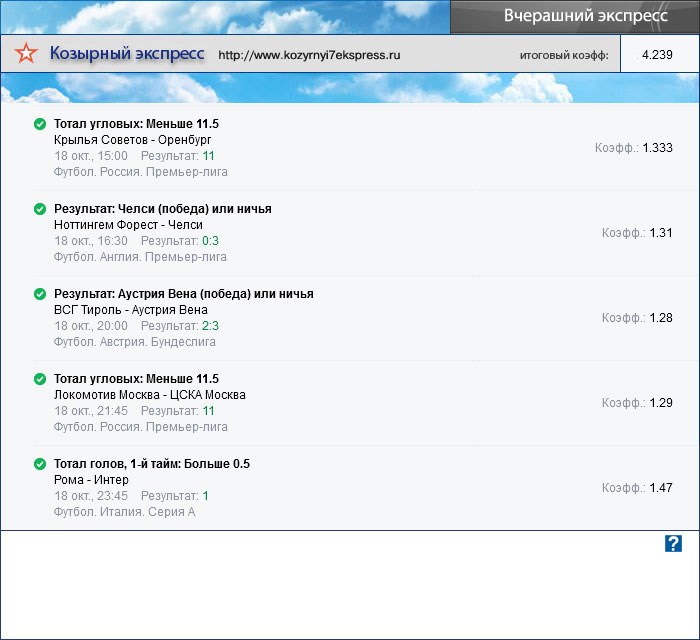Click green checkmark beside Рома - Интер bet

tap(40, 464)
